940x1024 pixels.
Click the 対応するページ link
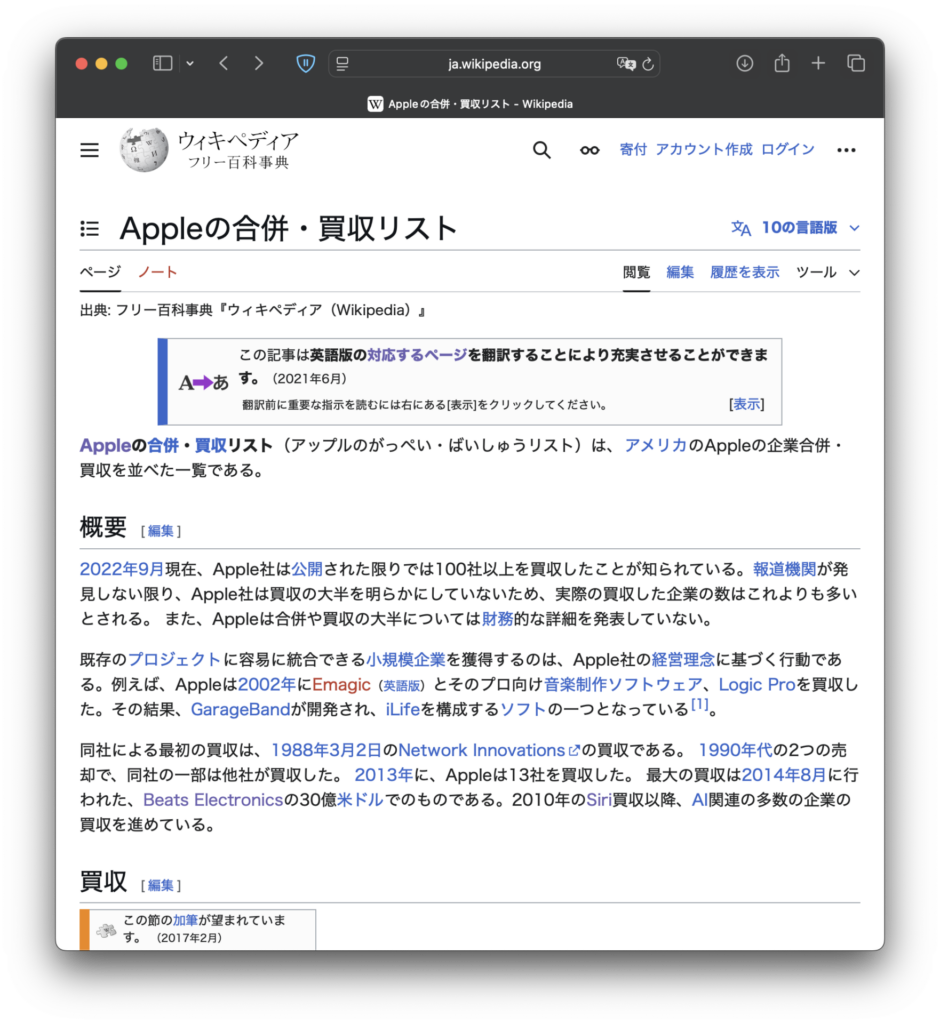(417, 355)
